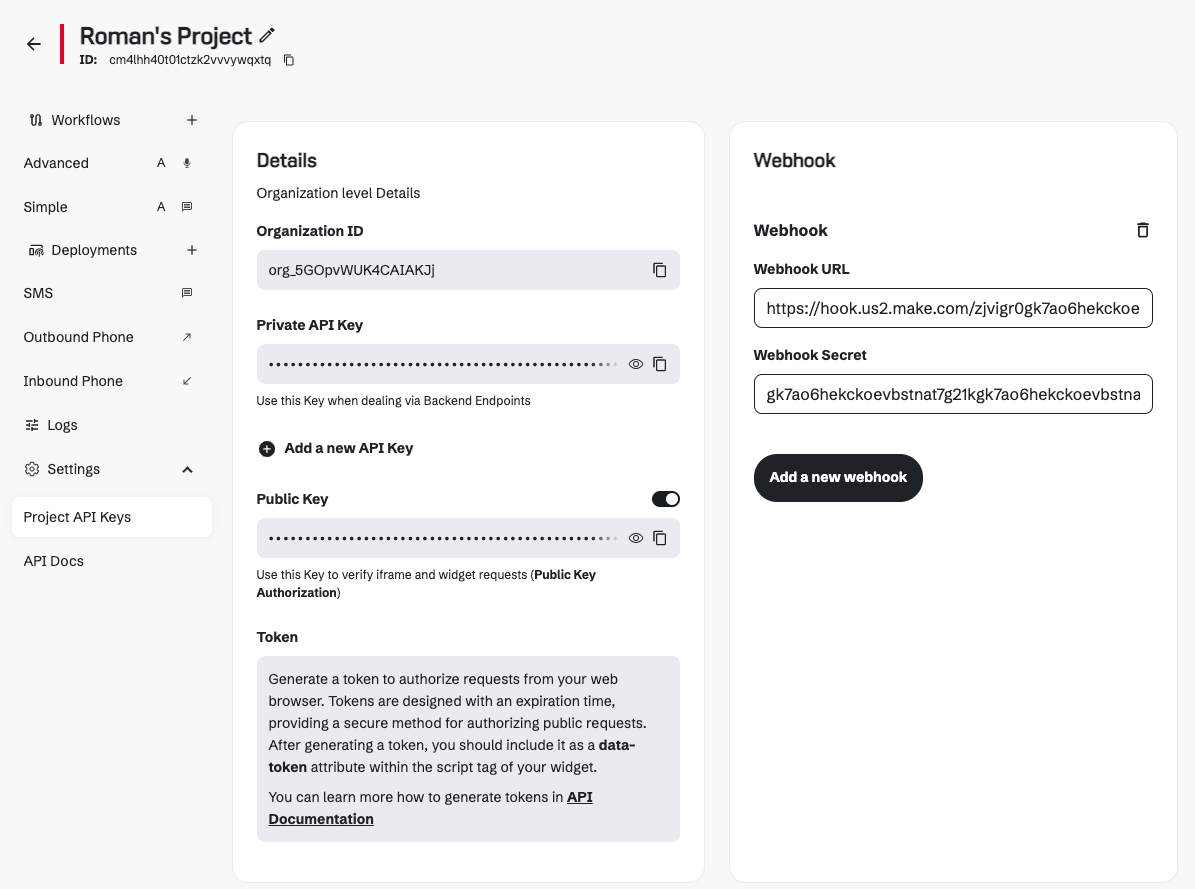
Task: Rename the project with the pencil icon
Action: (x=267, y=35)
